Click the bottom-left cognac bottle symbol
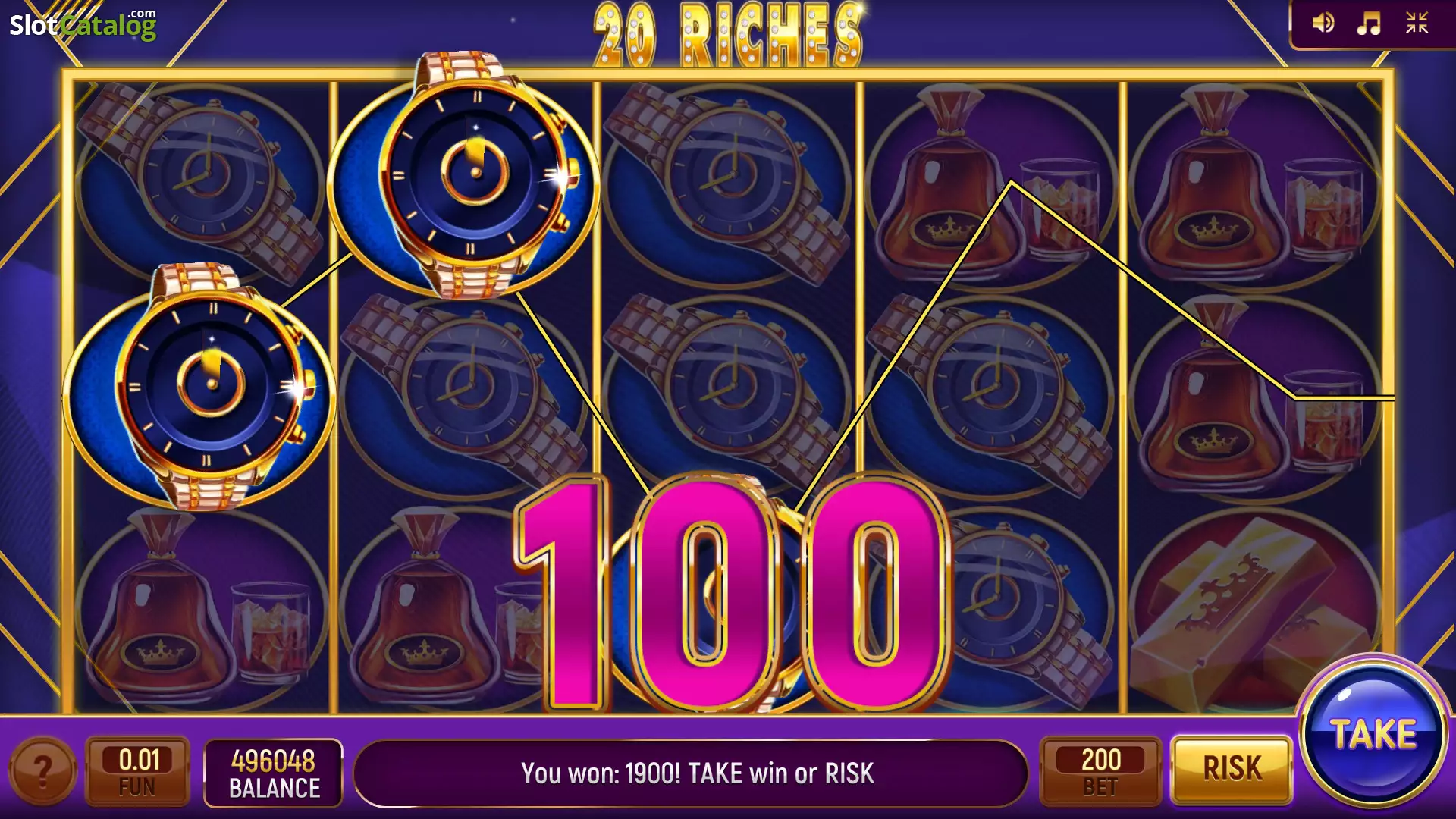1456x819 pixels. pyautogui.click(x=202, y=611)
